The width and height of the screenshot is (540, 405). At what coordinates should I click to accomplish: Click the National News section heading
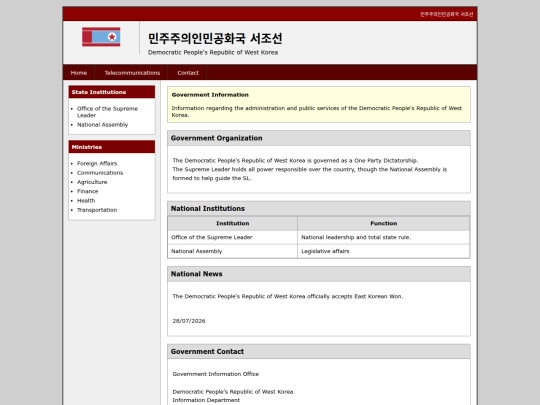(196, 274)
